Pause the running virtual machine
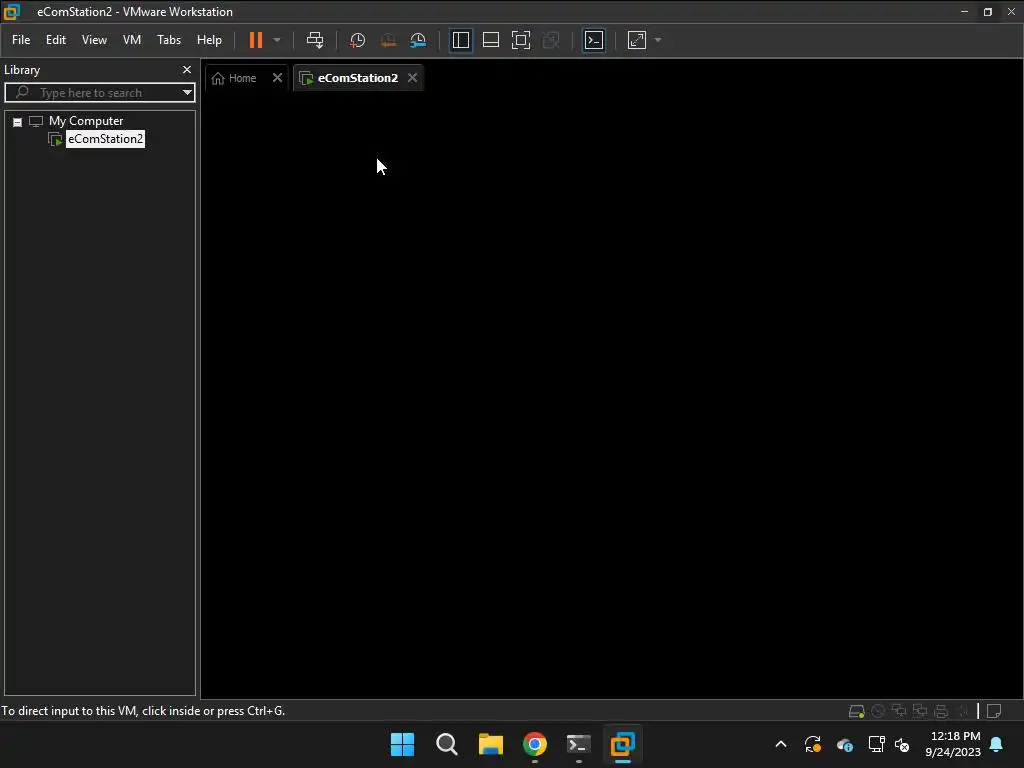Screen dimensions: 1024x768 256,40
